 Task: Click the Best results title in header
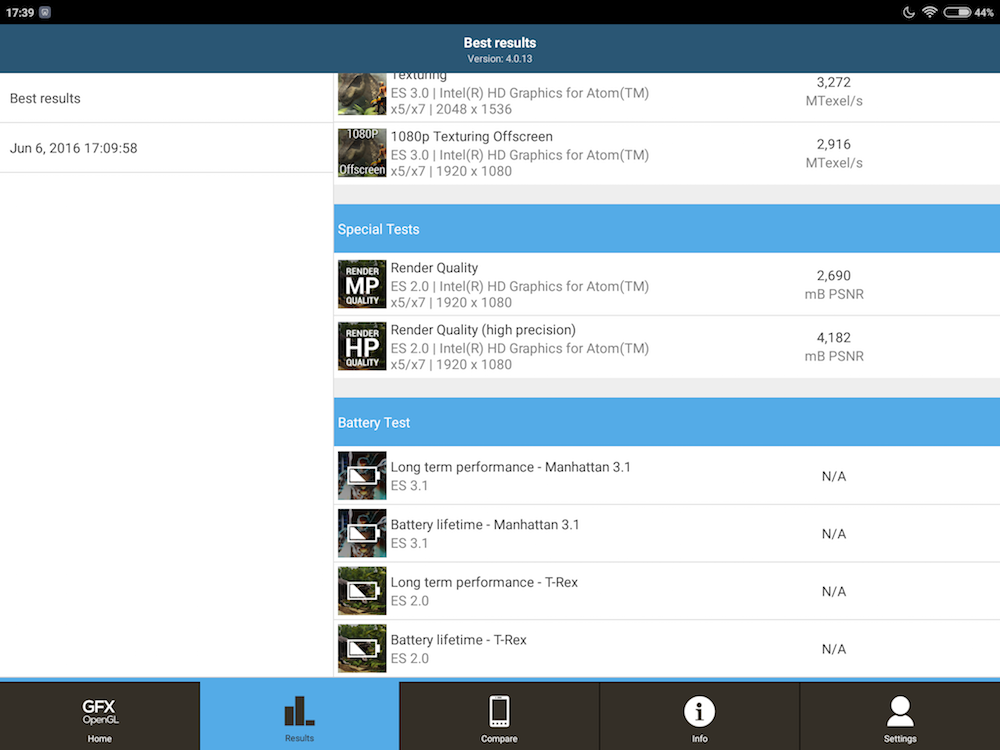click(x=499, y=43)
